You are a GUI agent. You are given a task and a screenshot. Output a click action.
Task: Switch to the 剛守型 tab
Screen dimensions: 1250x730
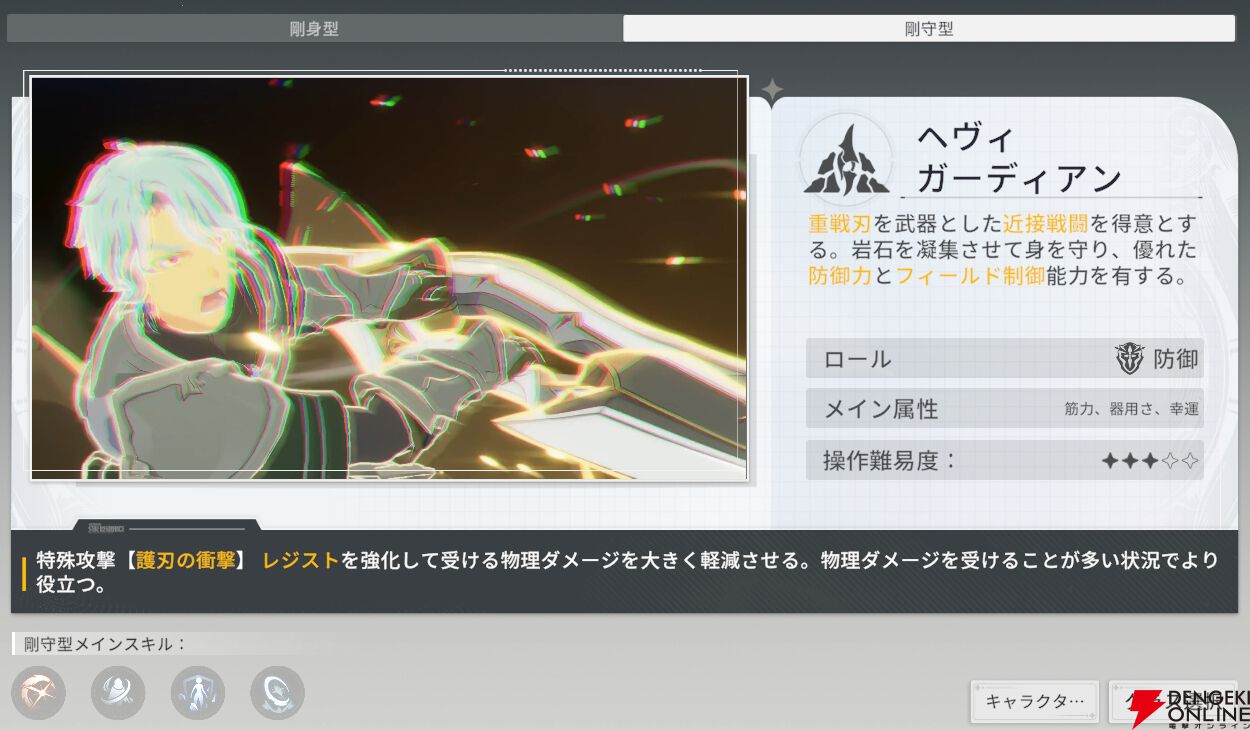tap(929, 29)
